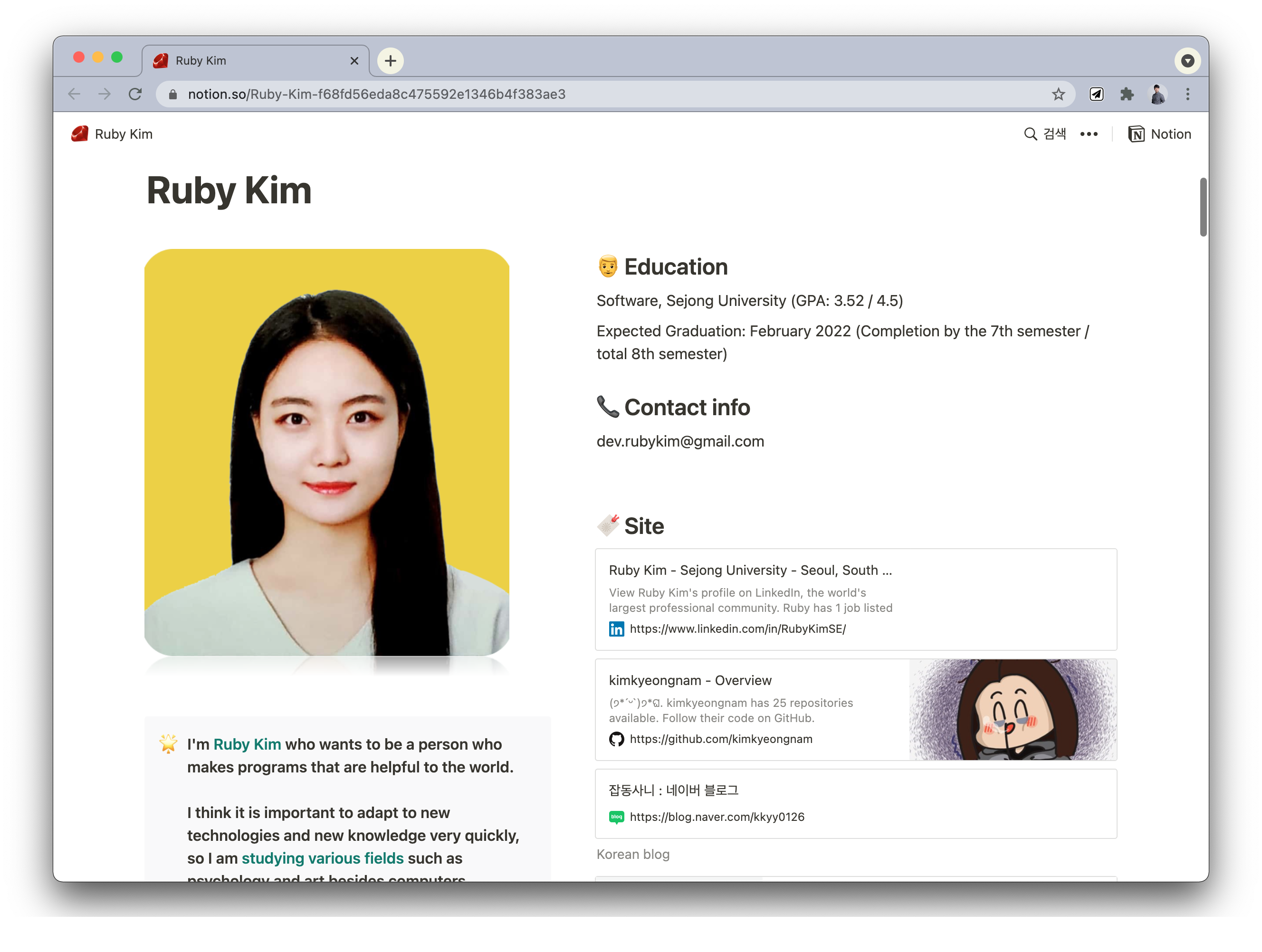Click the Notion logo button
The height and width of the screenshot is (952, 1262).
(x=1159, y=134)
